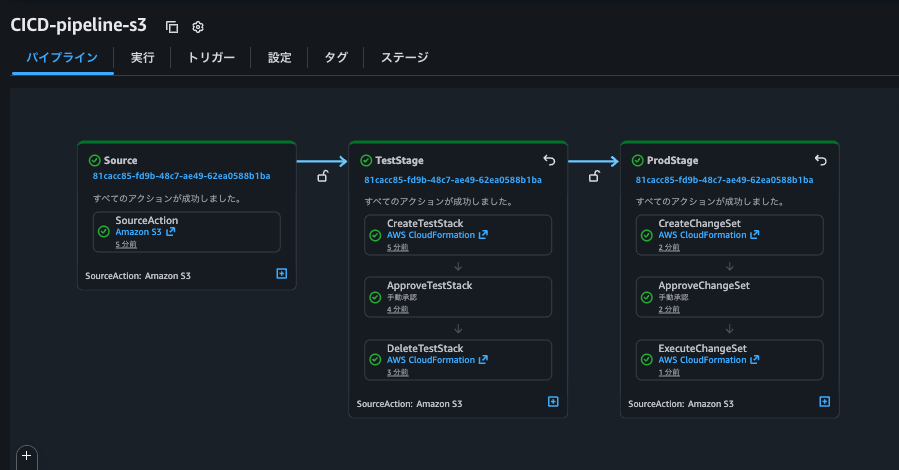Click the ApproveChangeSet action box
This screenshot has height=470, width=899.
coord(729,296)
